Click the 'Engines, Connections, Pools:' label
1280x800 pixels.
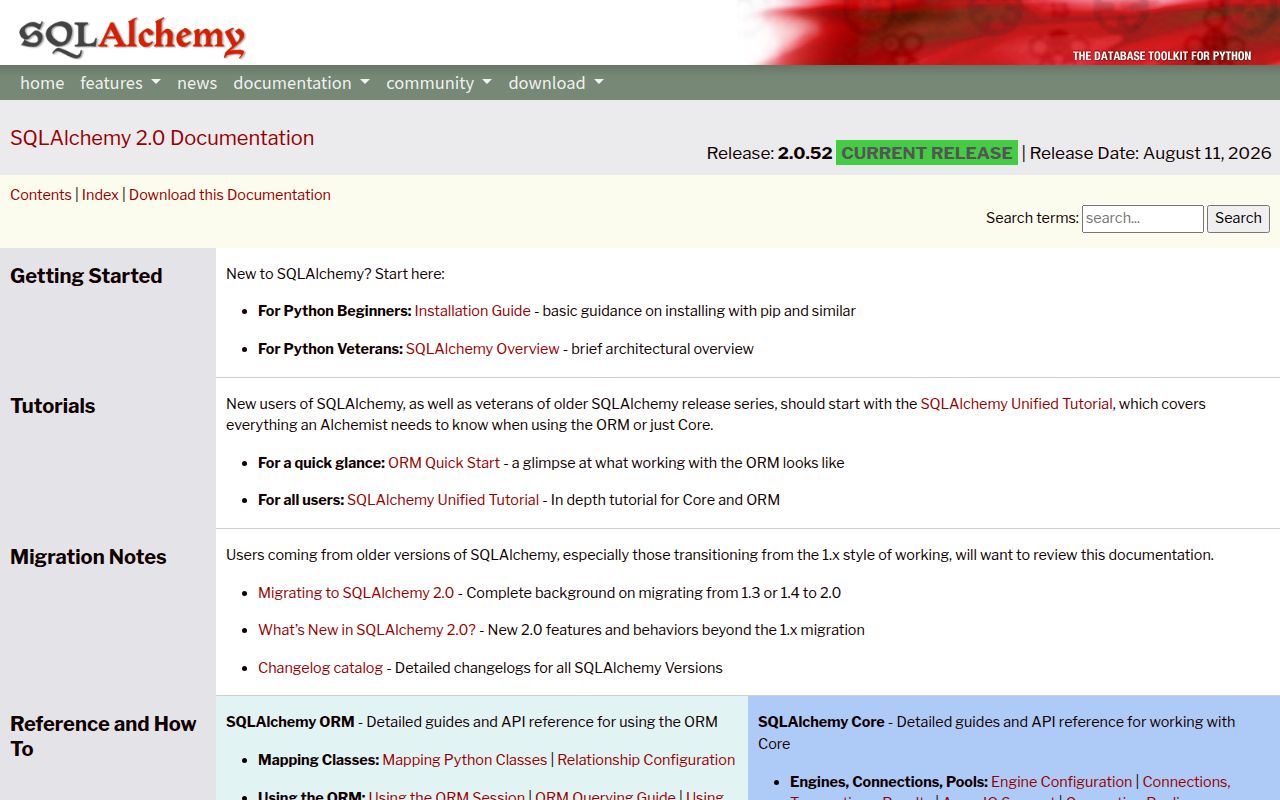tap(889, 782)
